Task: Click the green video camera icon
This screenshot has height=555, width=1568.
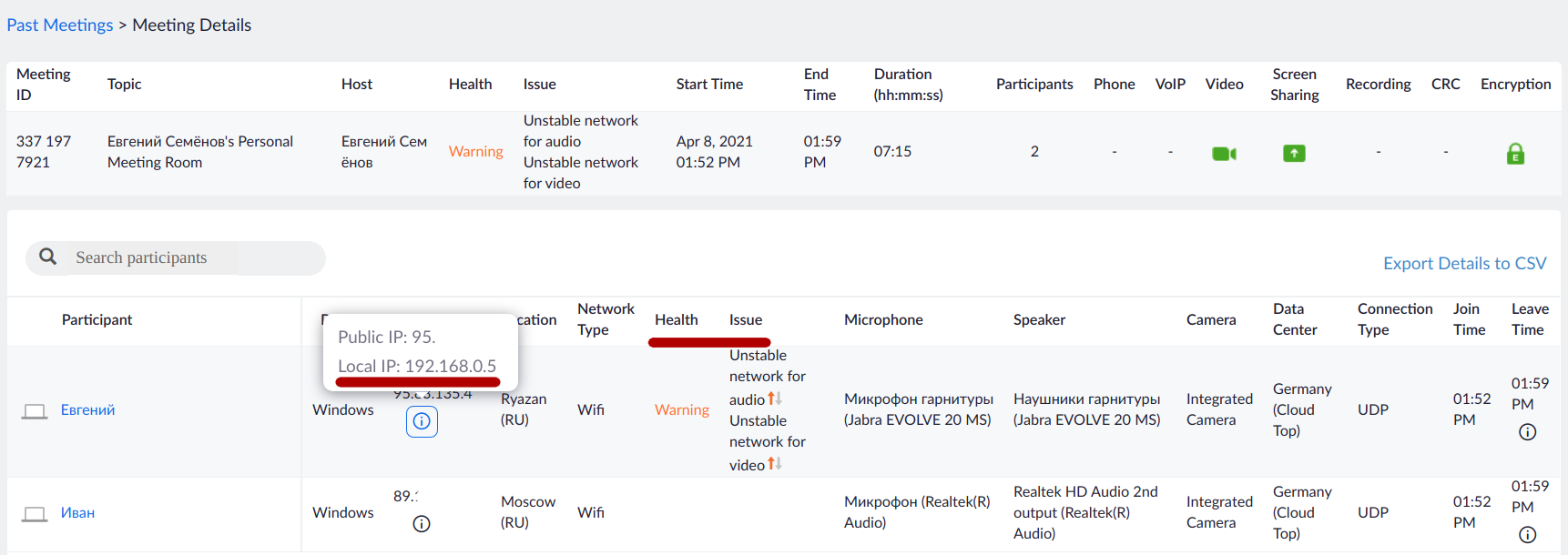Action: [1224, 154]
